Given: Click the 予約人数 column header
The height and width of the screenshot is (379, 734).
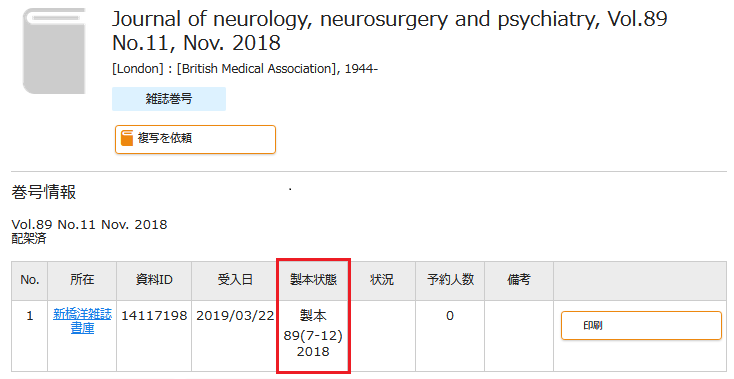Looking at the screenshot, I should (450, 280).
